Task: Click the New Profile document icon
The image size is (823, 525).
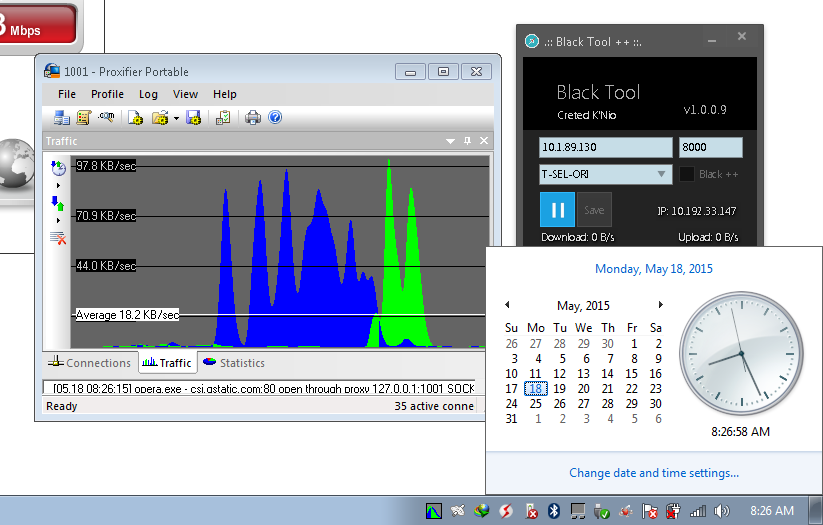Action: coord(135,117)
